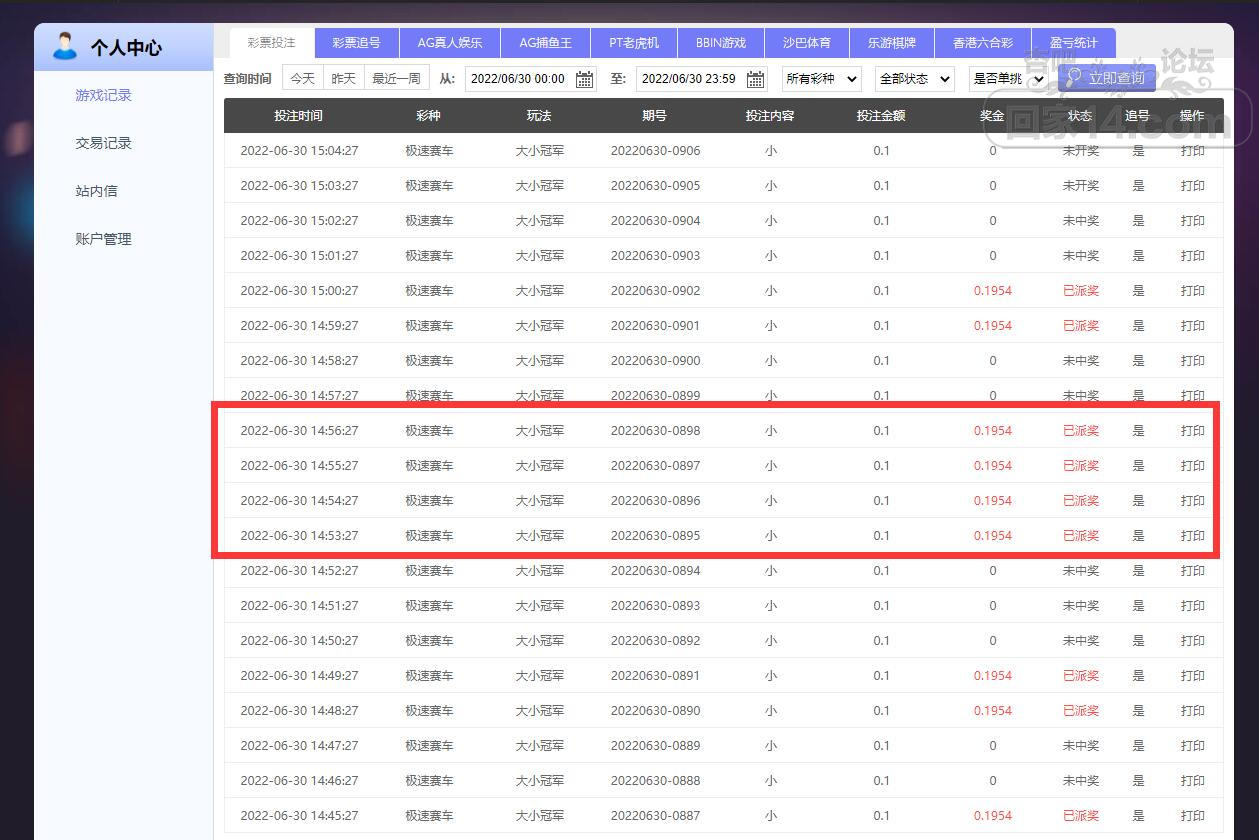
Task: Open the 盈亏统计 tab
Action: tap(1073, 43)
